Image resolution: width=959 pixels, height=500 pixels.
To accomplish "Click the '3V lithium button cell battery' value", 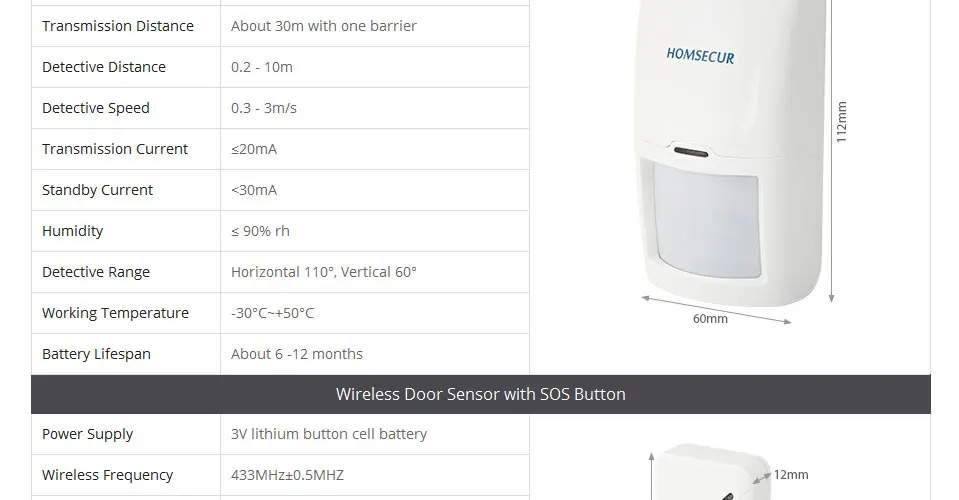I will (x=329, y=433).
